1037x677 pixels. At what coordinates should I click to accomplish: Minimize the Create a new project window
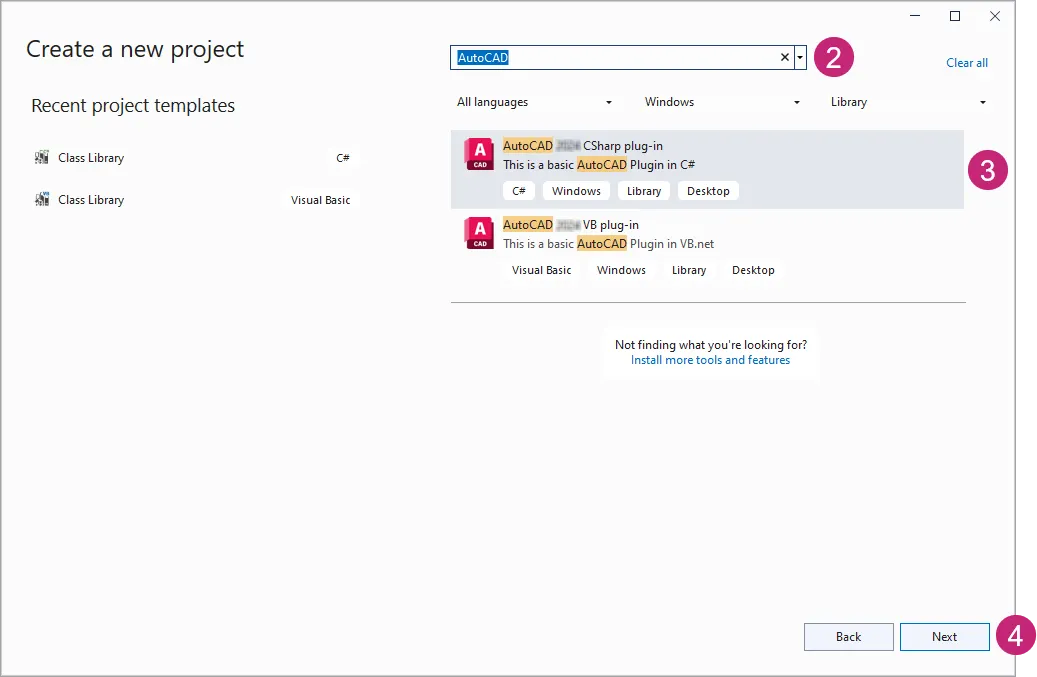coord(915,16)
